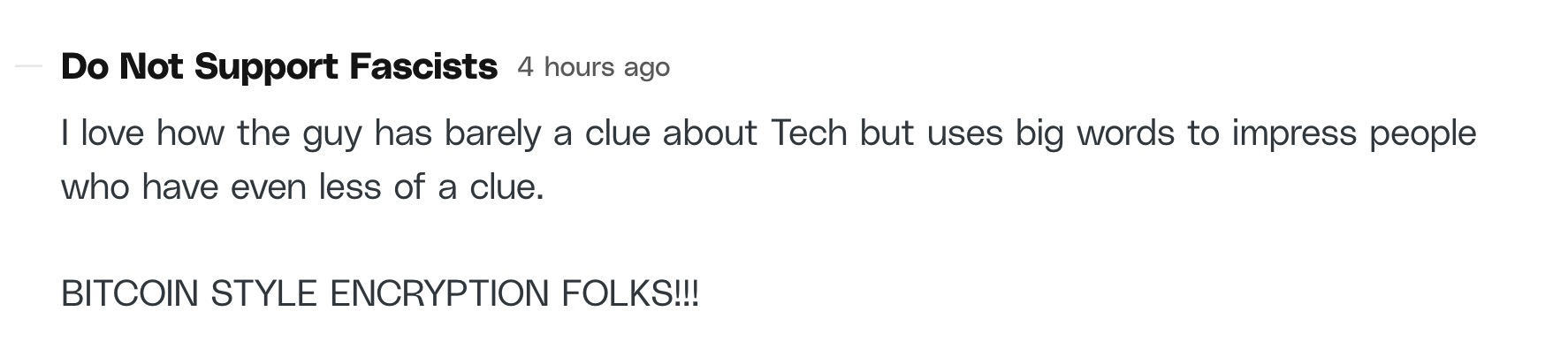1568x357 pixels.
Task: Click the word 'STYLE' in the comment
Action: pos(264,293)
